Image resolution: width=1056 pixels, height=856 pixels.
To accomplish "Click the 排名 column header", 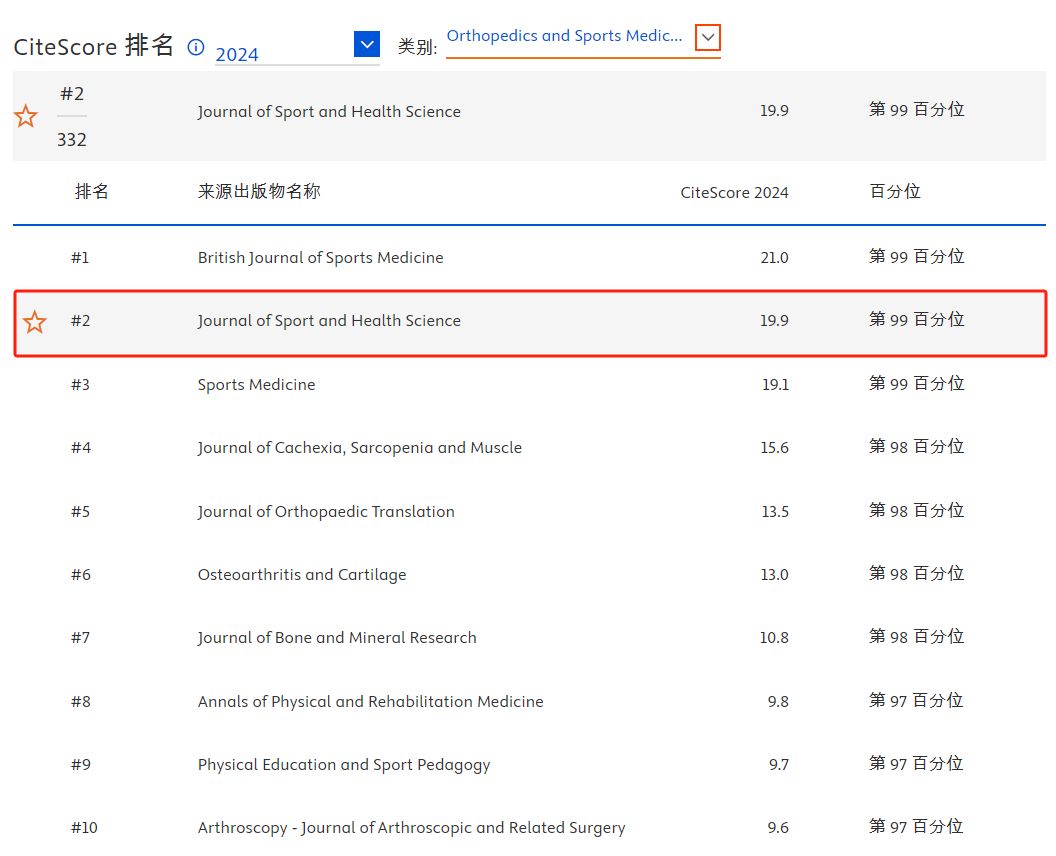I will tap(92, 192).
